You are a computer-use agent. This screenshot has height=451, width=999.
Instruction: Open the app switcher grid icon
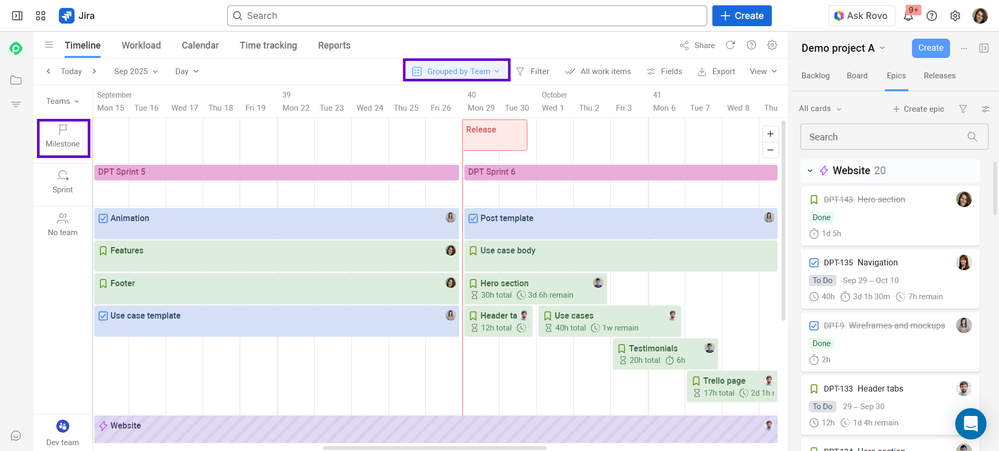coord(41,16)
